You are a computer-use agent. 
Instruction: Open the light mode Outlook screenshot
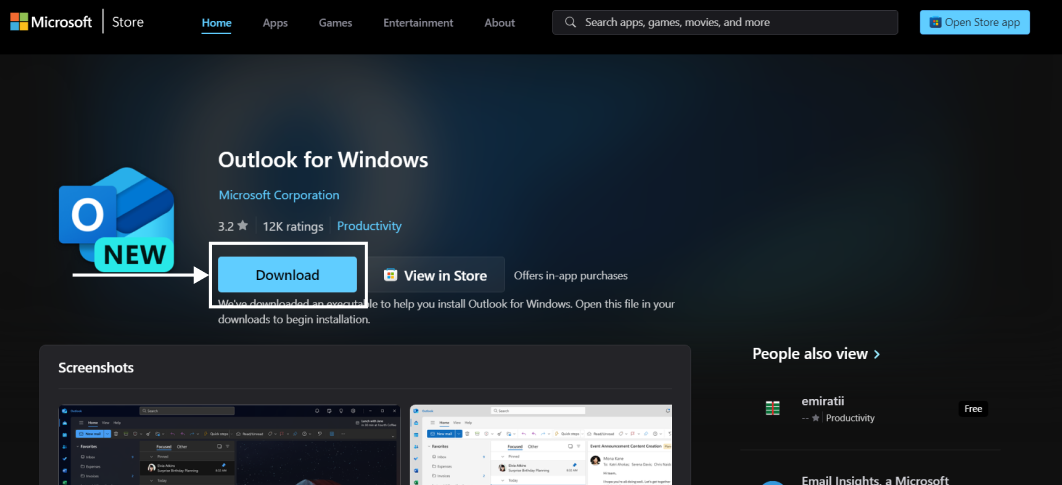coord(541,444)
